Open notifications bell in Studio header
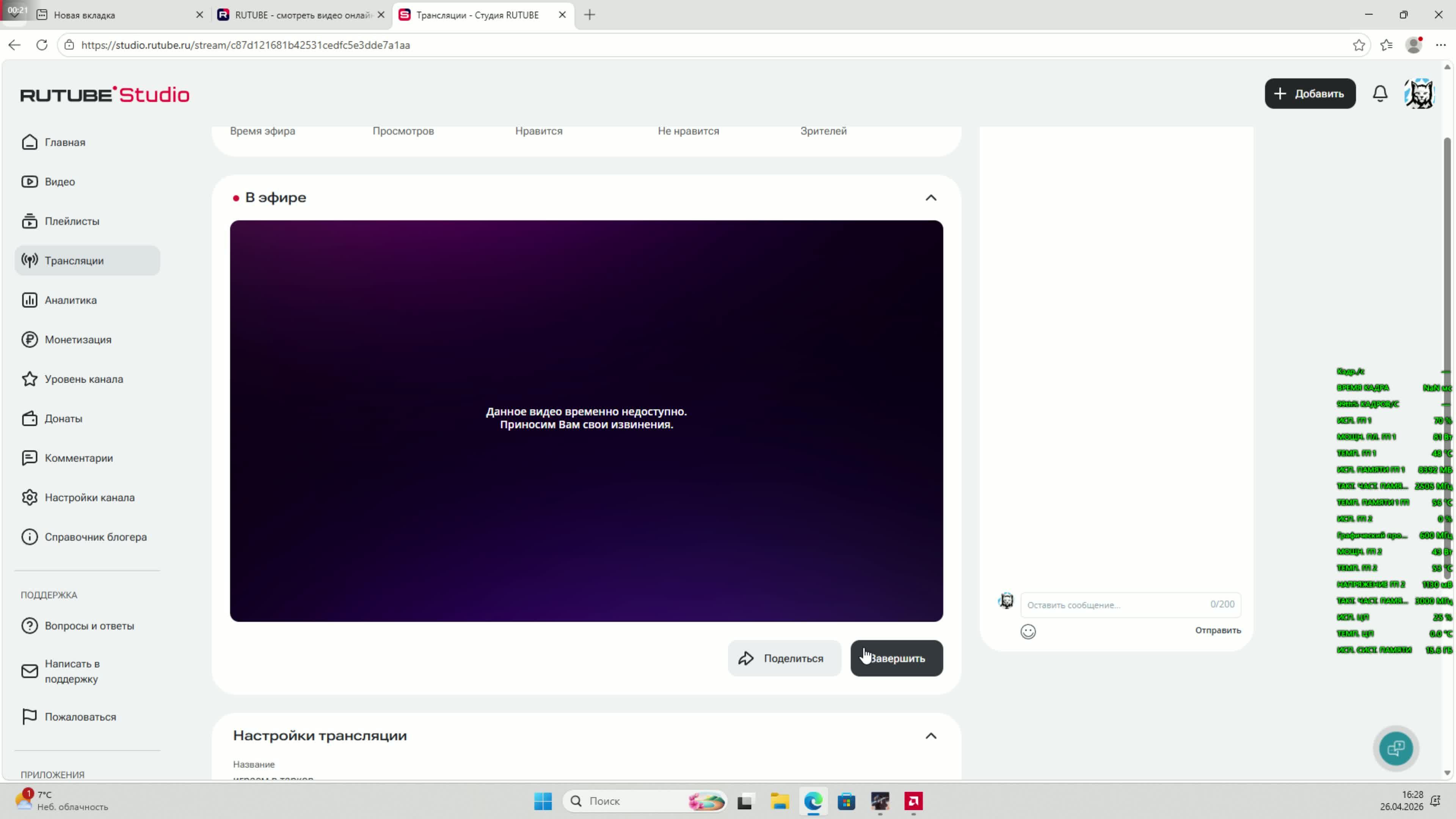 (1380, 94)
